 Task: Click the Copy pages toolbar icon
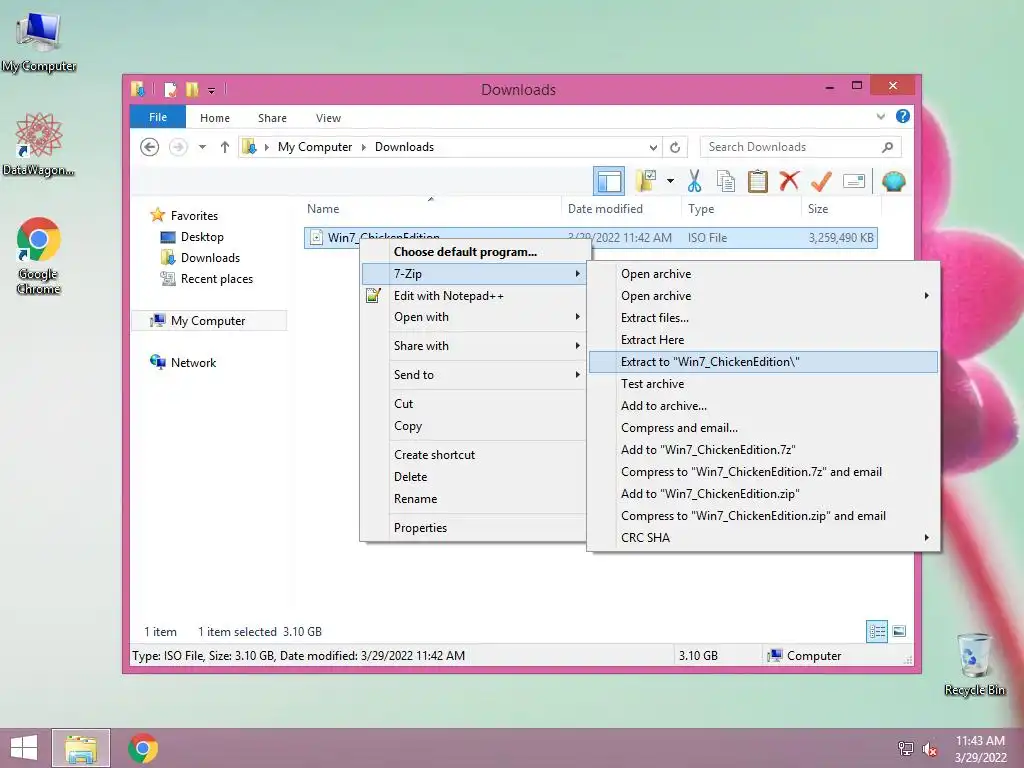point(726,181)
